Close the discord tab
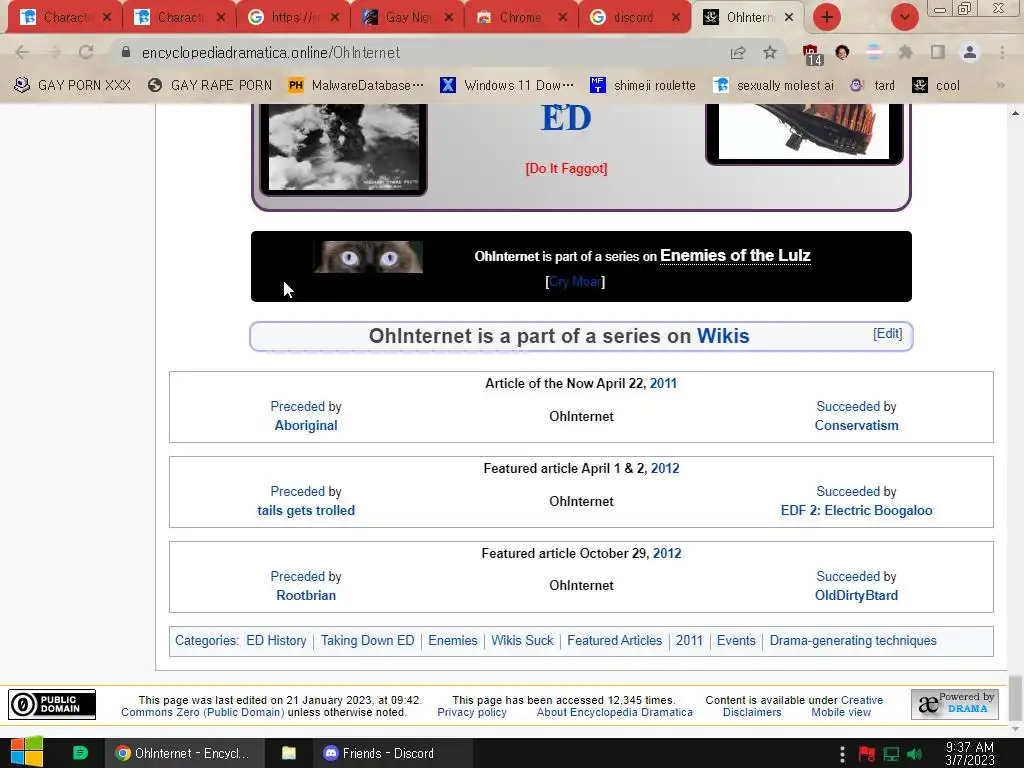The height and width of the screenshot is (768, 1024). 677,17
